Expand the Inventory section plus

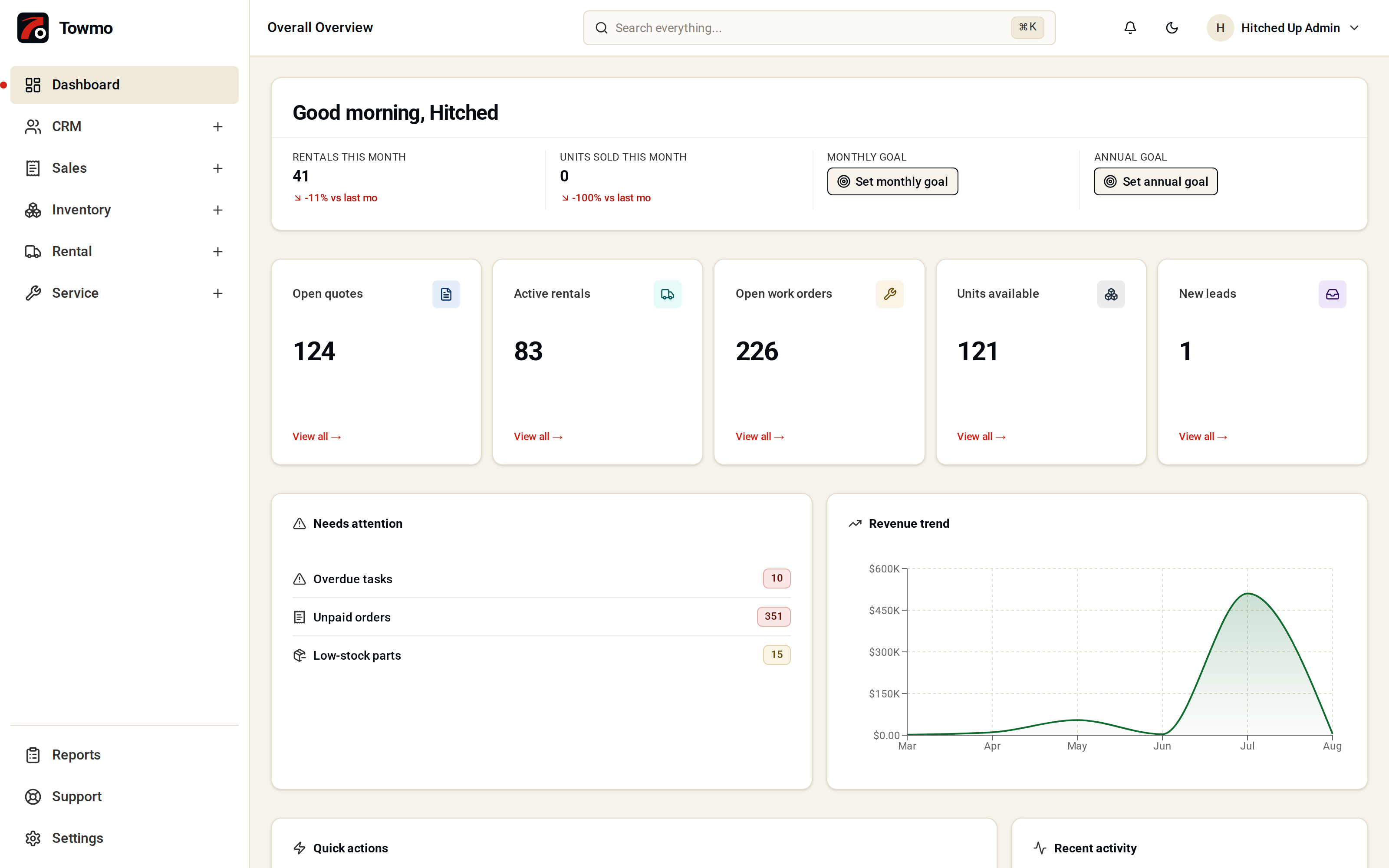coord(217,210)
